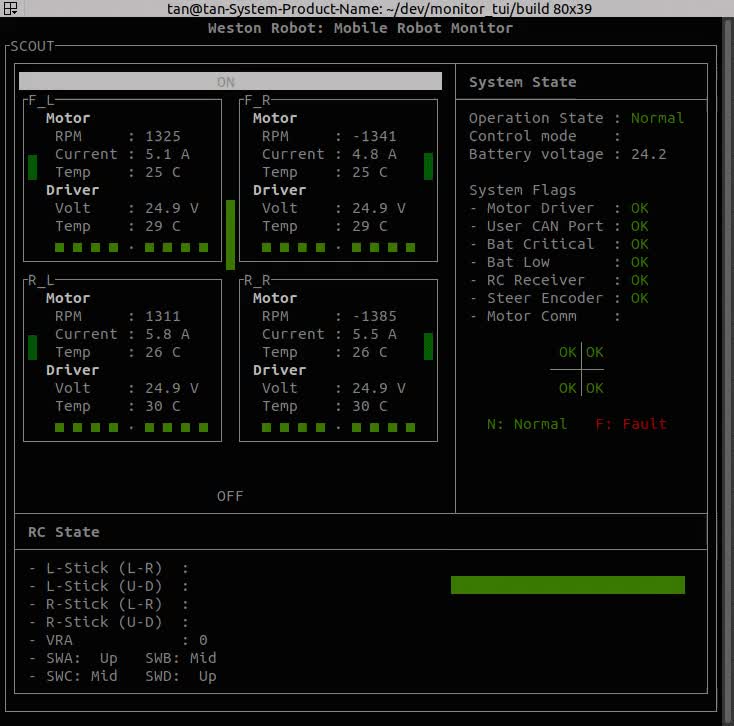Select the R_L RPM value 1311

pyautogui.click(x=162, y=316)
